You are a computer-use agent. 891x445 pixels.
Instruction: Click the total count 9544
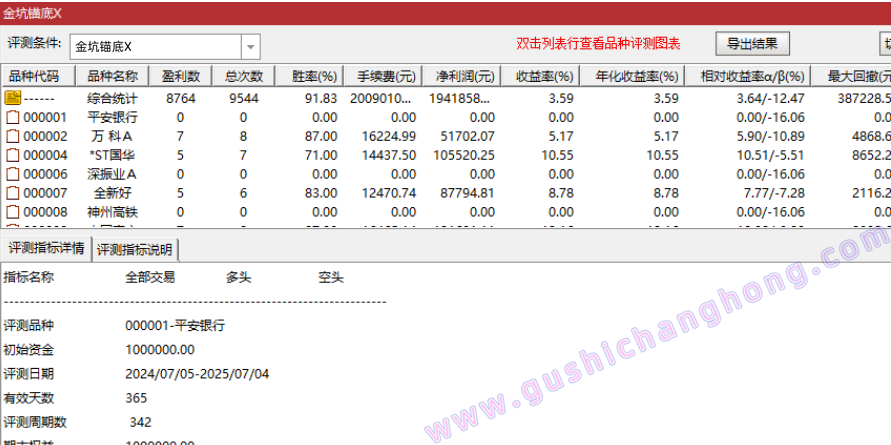point(244,98)
